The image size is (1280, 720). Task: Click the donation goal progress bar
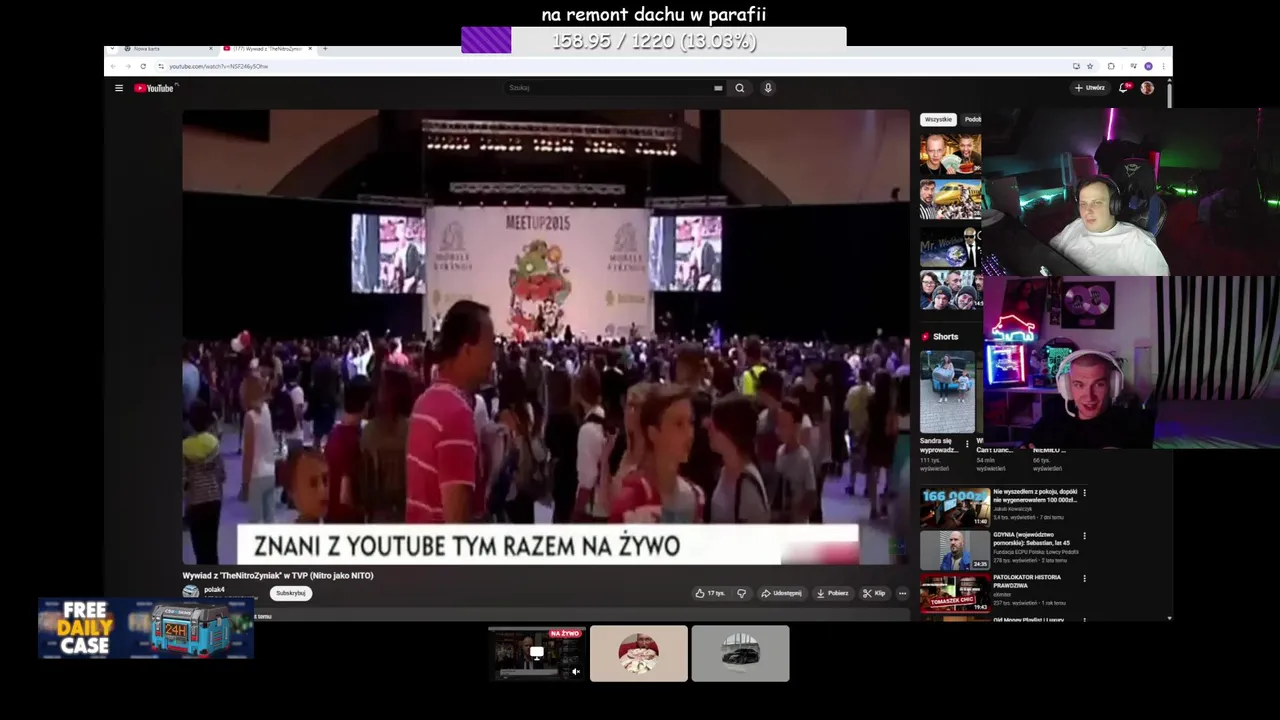(x=653, y=41)
